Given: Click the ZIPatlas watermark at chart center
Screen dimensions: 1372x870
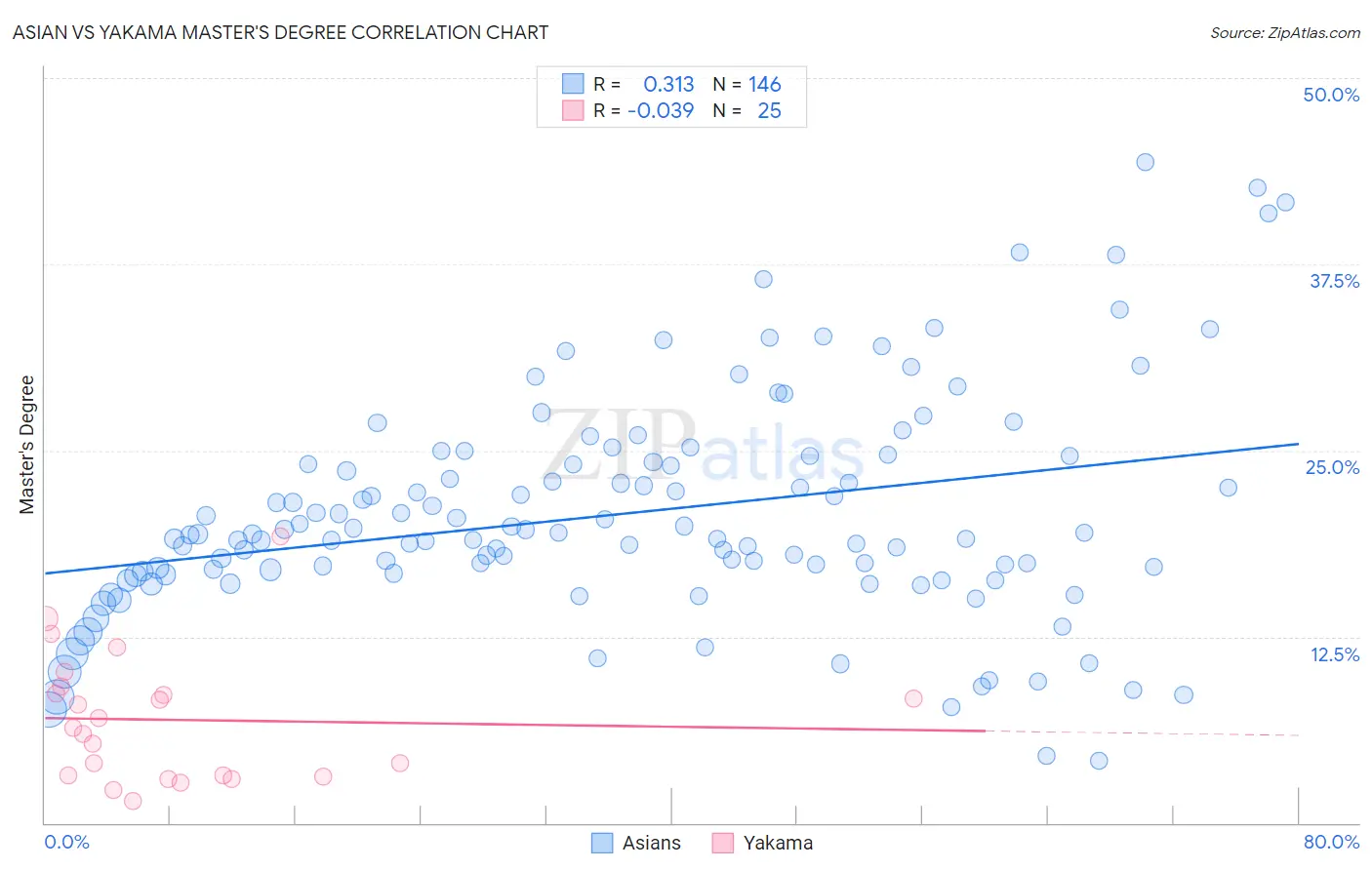Looking at the screenshot, I should (704, 447).
